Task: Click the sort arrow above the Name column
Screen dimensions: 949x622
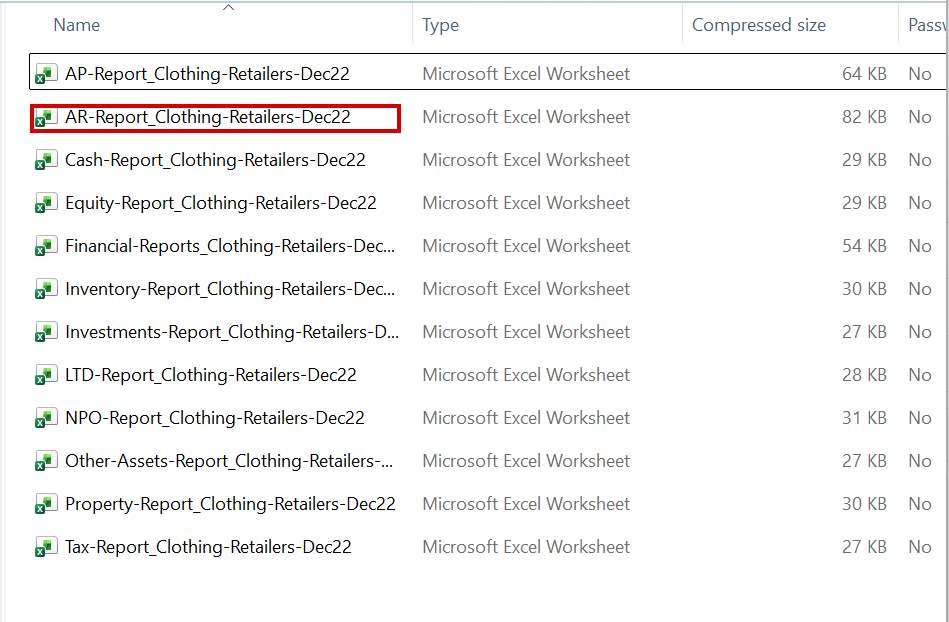Action: pyautogui.click(x=228, y=7)
